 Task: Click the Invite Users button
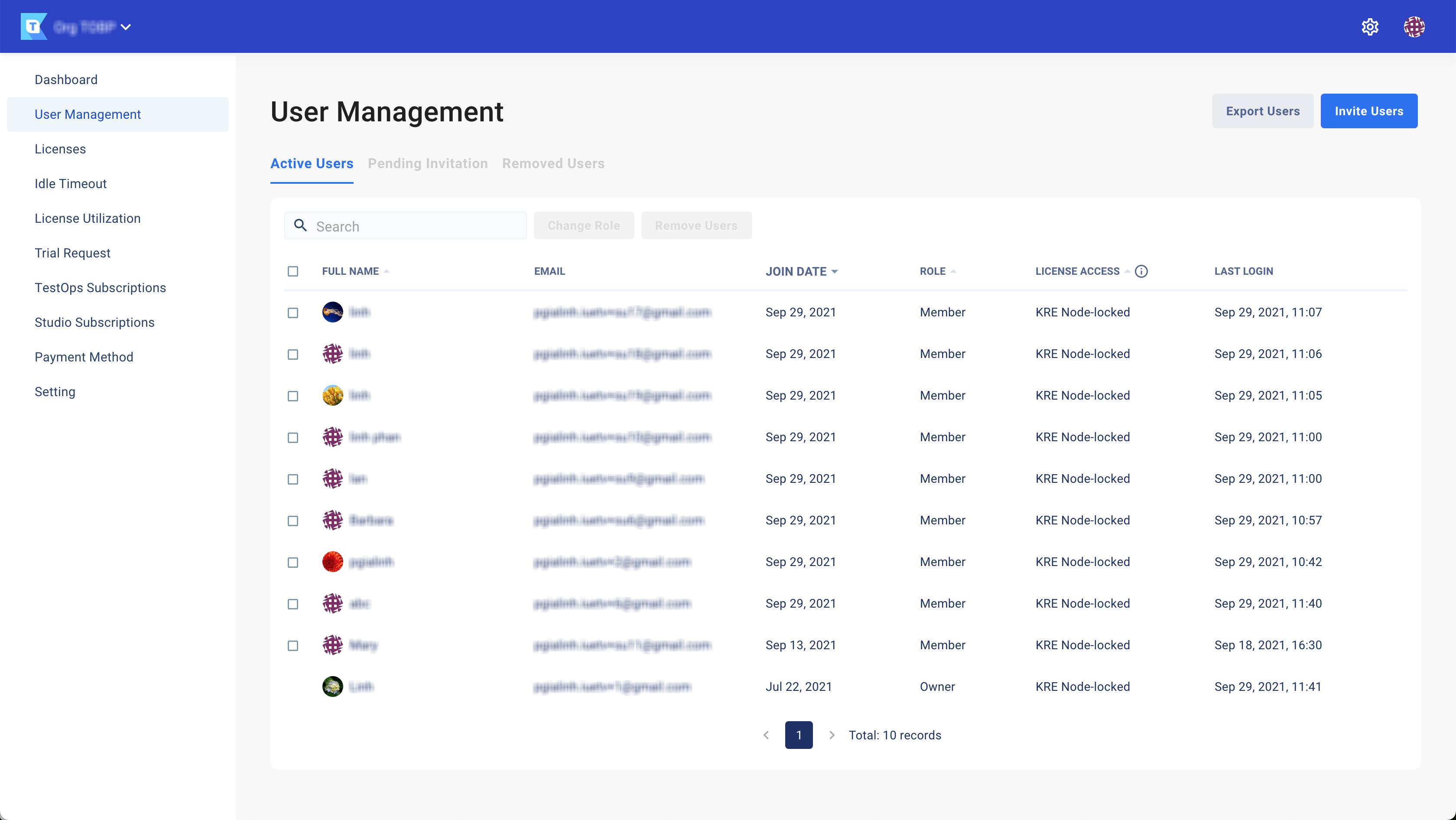[1369, 111]
